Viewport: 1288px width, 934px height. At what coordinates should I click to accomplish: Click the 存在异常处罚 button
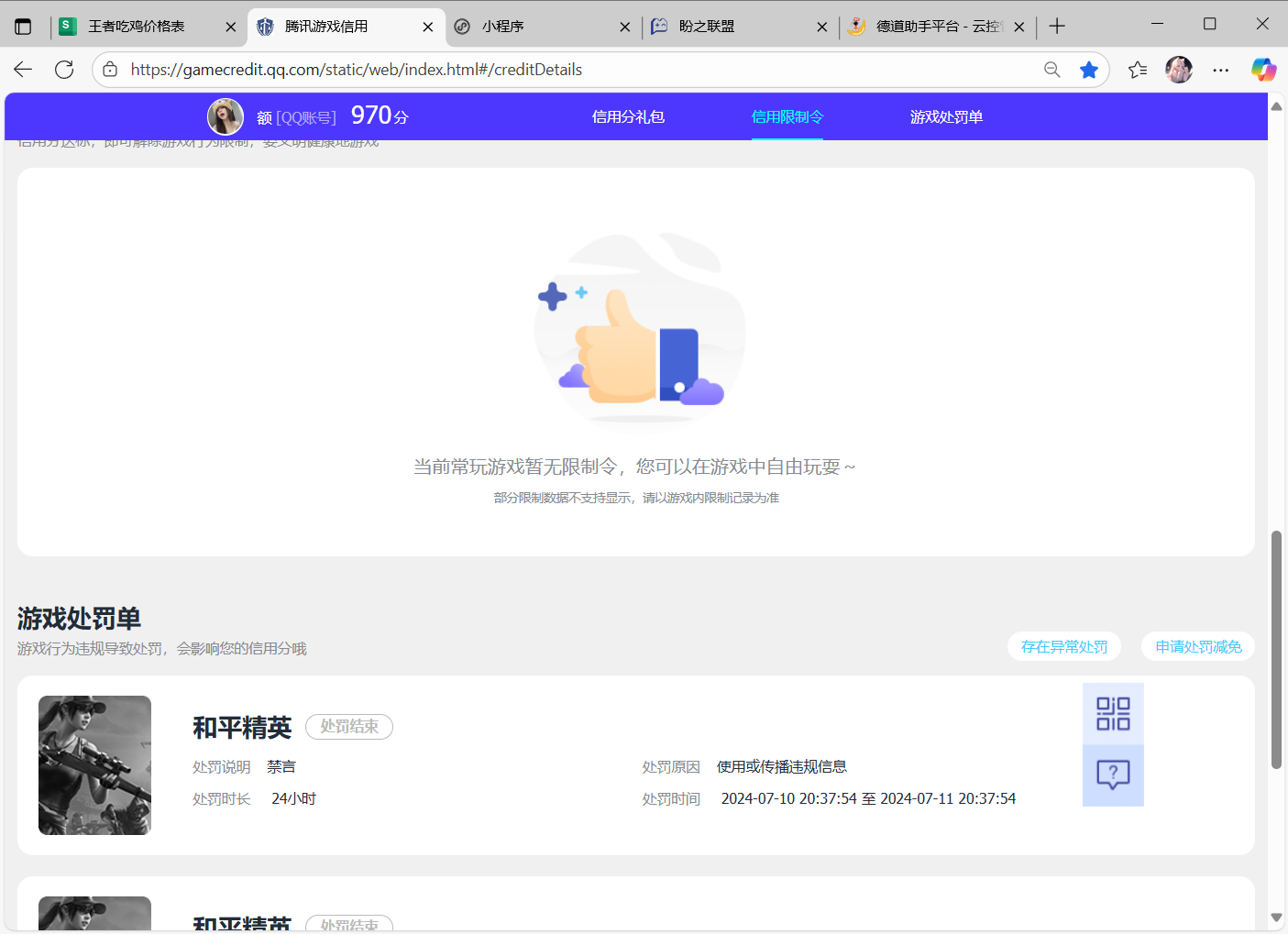(x=1064, y=646)
